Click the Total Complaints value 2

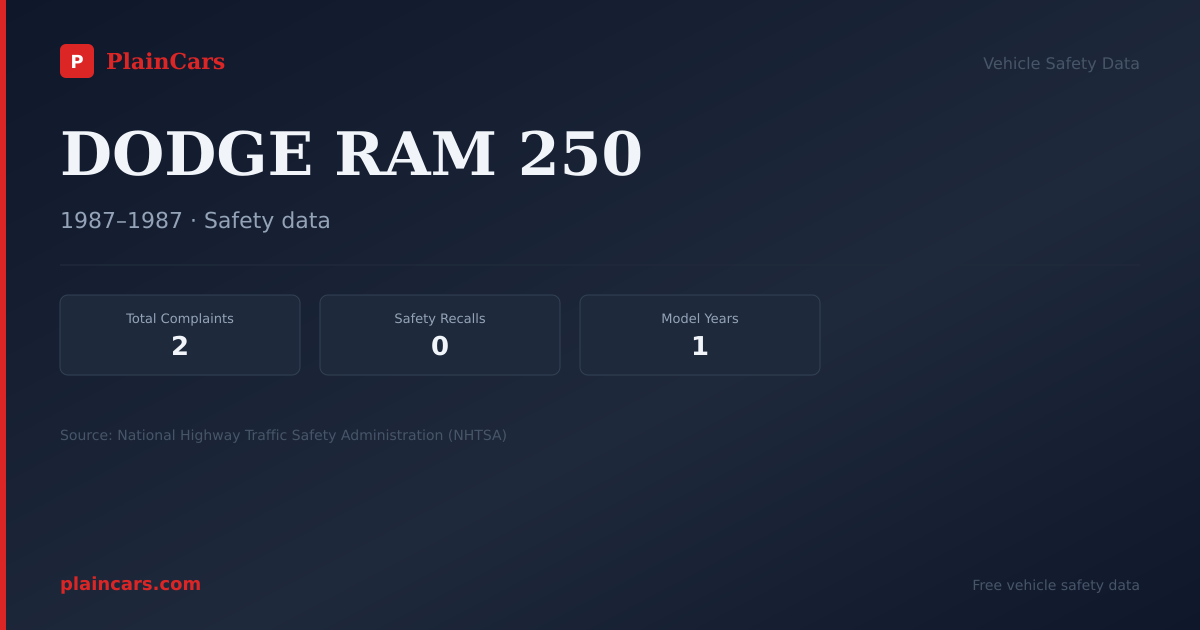pos(180,347)
